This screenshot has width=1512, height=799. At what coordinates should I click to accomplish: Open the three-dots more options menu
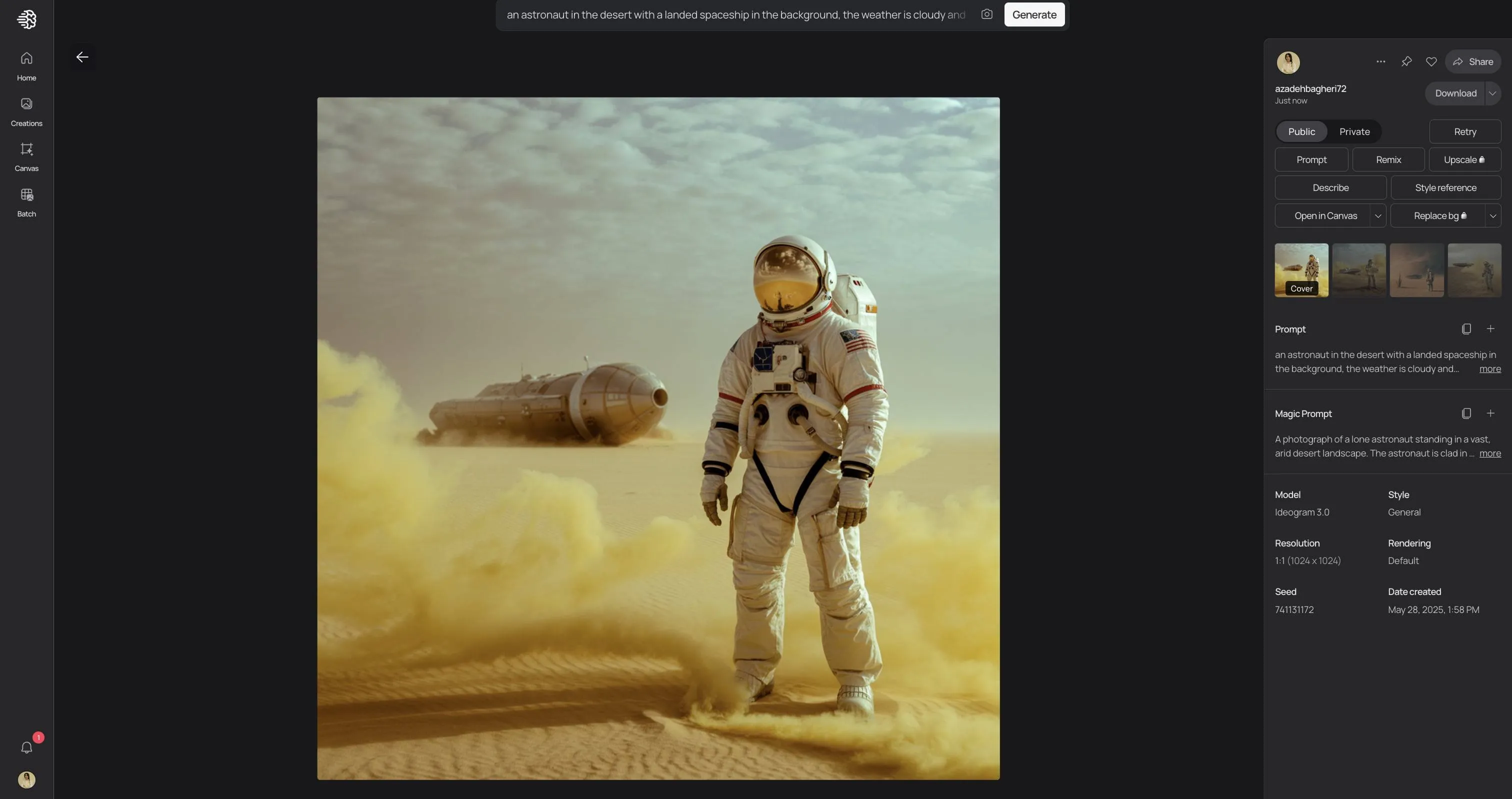pyautogui.click(x=1380, y=61)
